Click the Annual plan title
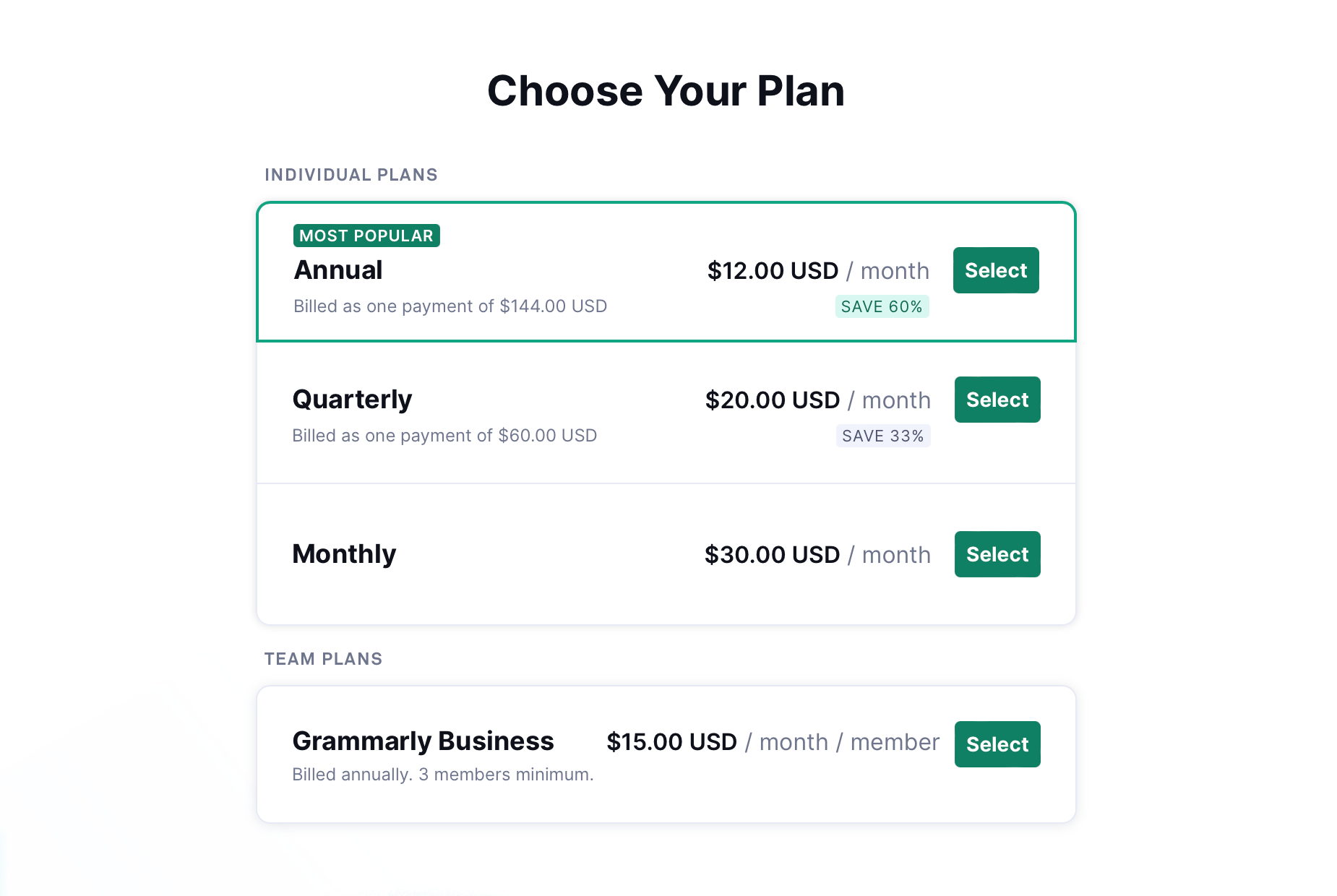The image size is (1337, 896). 338,270
